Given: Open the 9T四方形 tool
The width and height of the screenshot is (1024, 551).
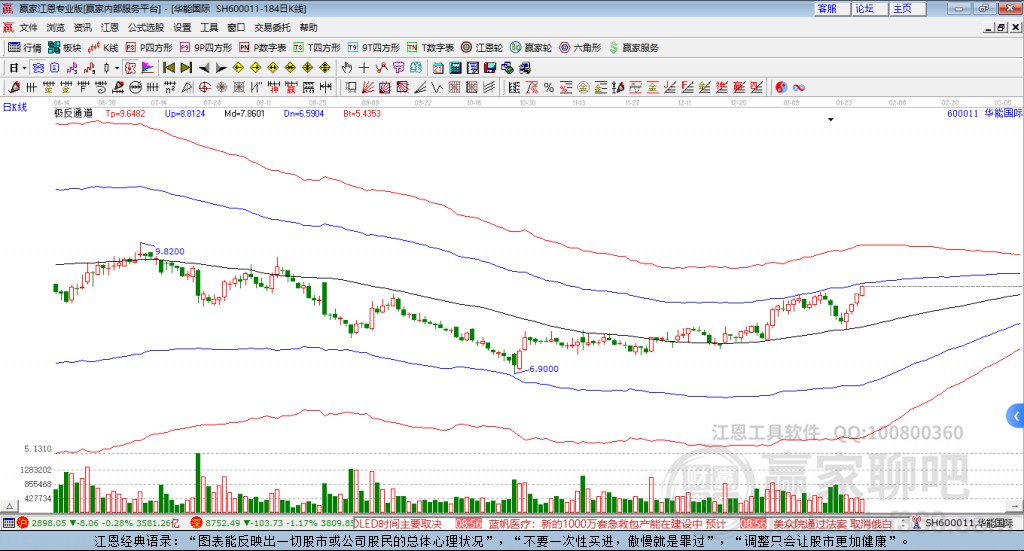Looking at the screenshot, I should coord(374,48).
